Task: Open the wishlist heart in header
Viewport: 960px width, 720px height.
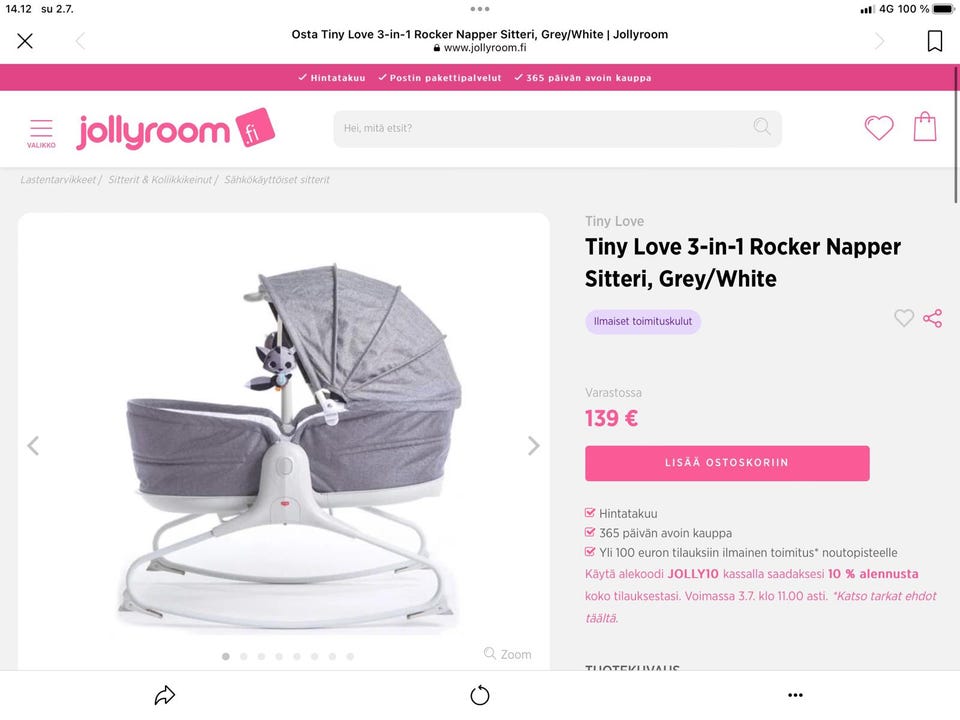Action: (x=879, y=128)
